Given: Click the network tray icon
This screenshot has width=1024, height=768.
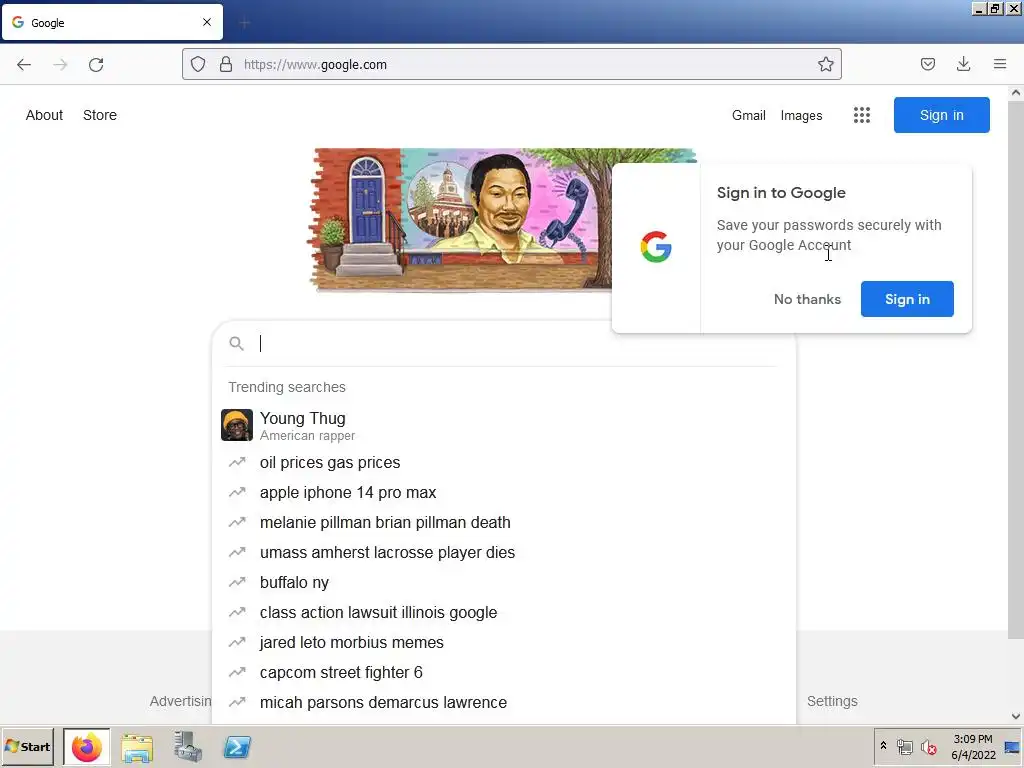Looking at the screenshot, I should [904, 746].
